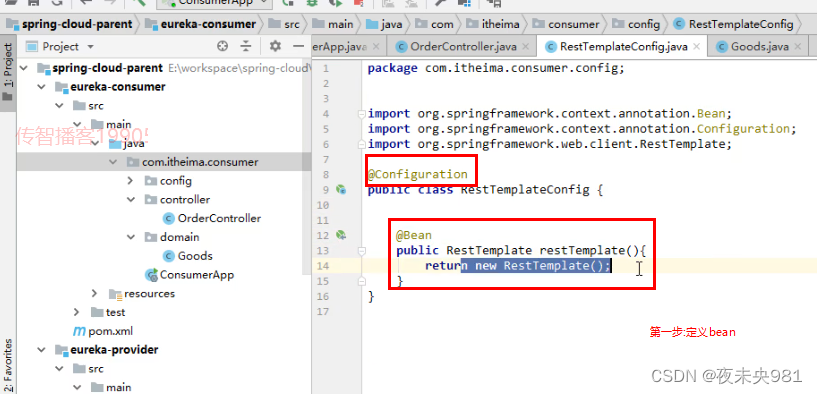Close the Goods.java editor tab

click(x=798, y=47)
